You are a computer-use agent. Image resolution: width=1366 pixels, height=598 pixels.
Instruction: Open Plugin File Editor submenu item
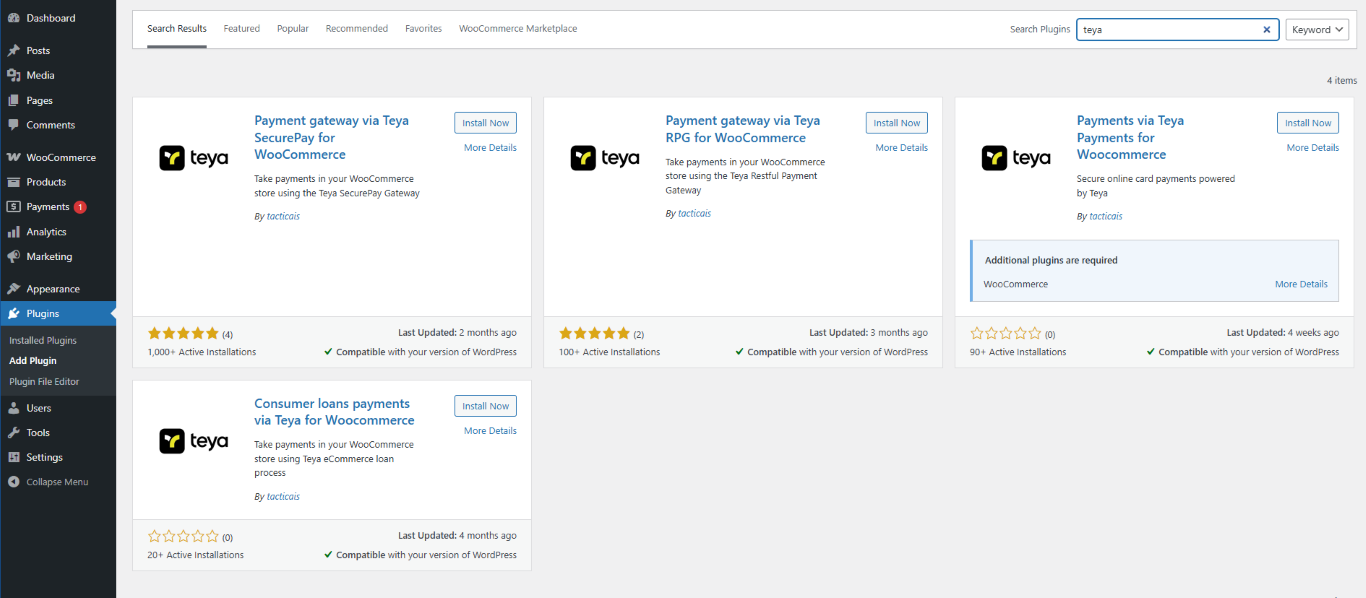click(44, 382)
